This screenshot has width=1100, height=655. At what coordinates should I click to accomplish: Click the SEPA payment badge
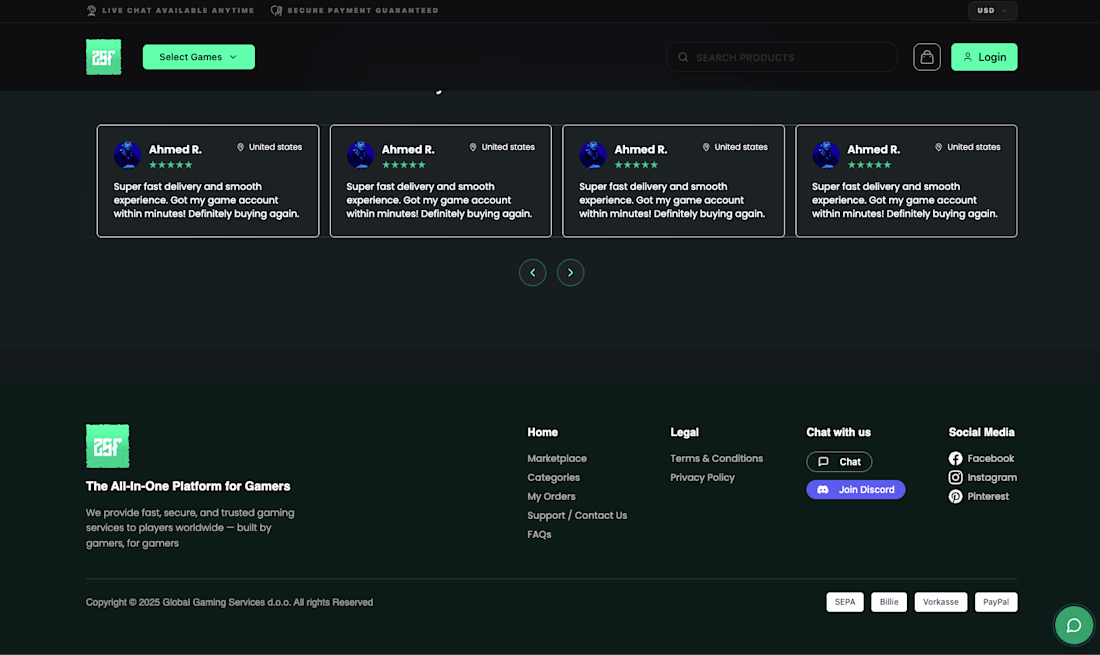click(x=845, y=602)
